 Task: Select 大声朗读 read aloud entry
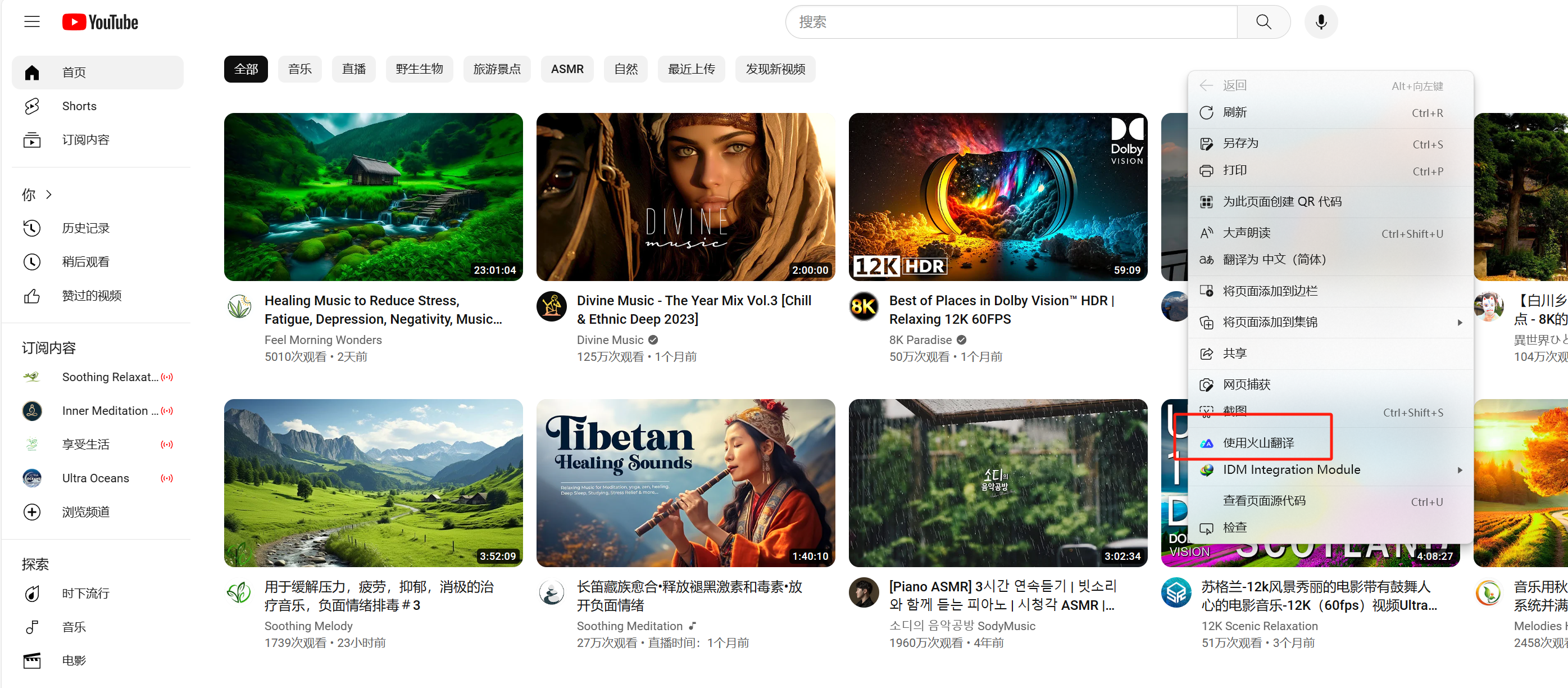pyautogui.click(x=1330, y=233)
